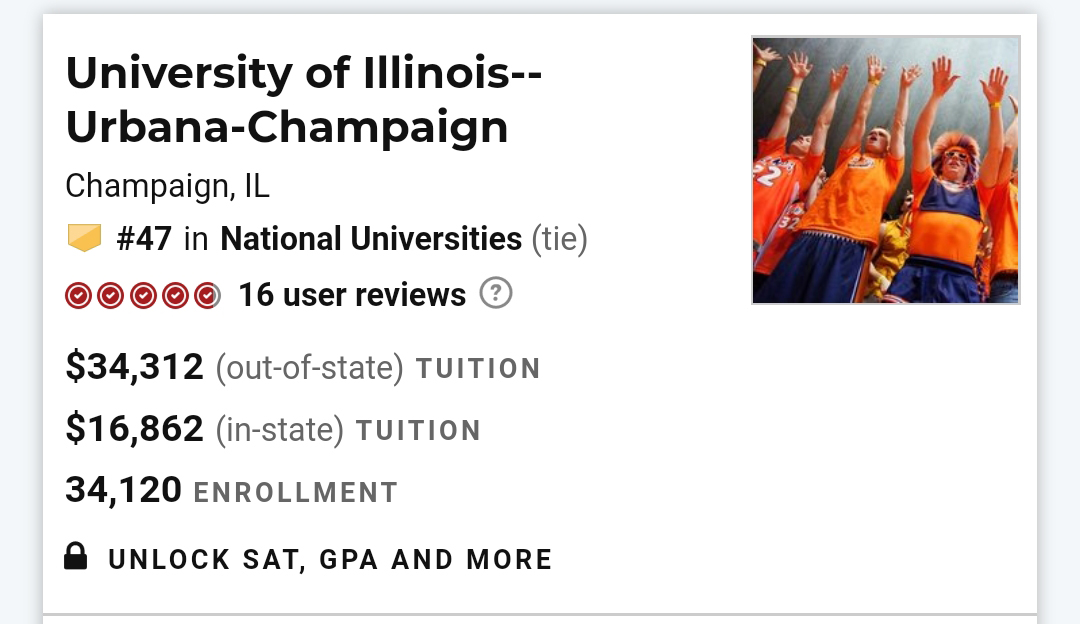
Task: View the orange-clad fans school photo
Action: coord(885,170)
